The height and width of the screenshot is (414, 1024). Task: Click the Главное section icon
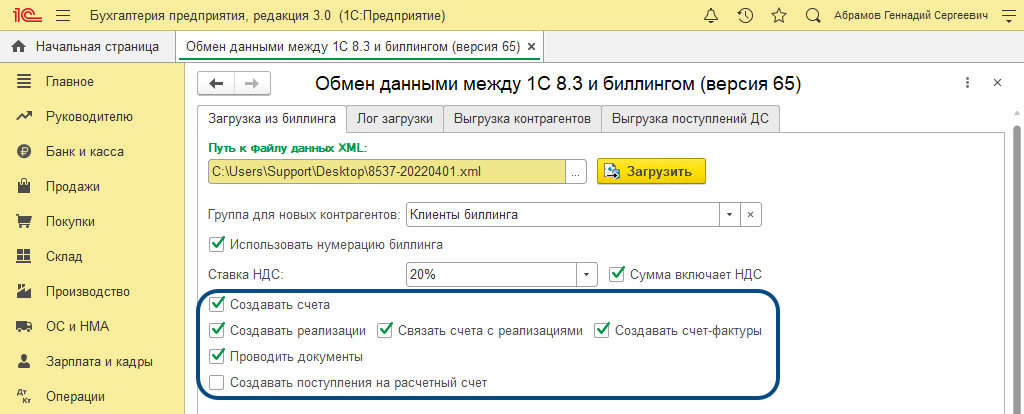pos(24,82)
